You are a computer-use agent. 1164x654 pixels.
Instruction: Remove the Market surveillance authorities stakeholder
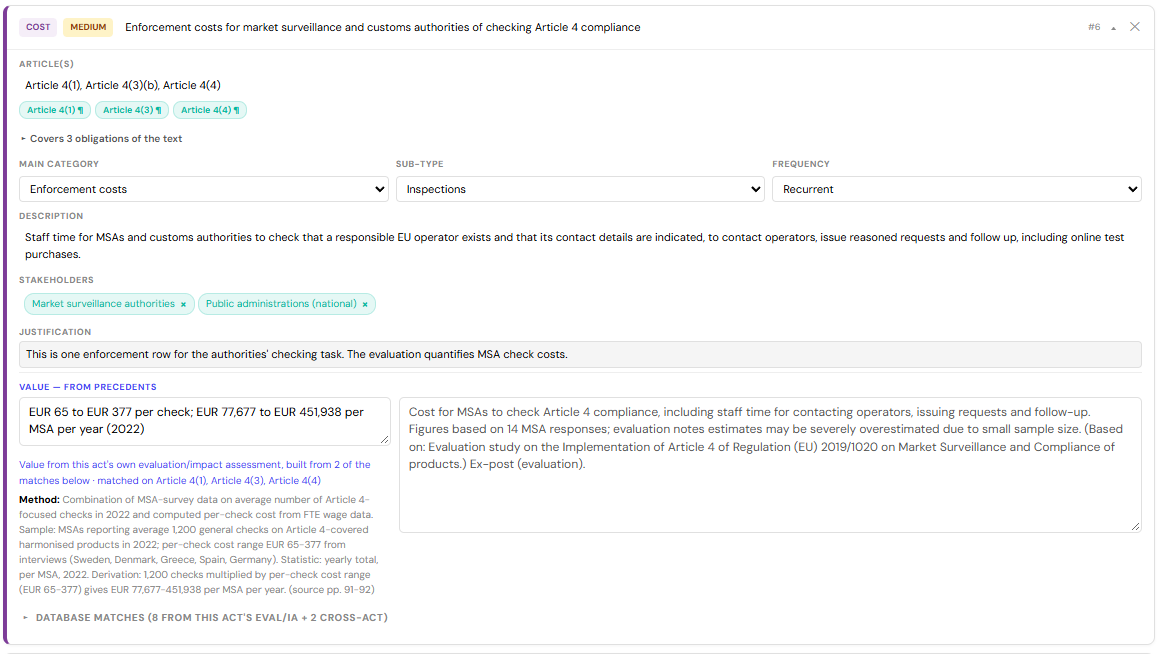click(183, 304)
